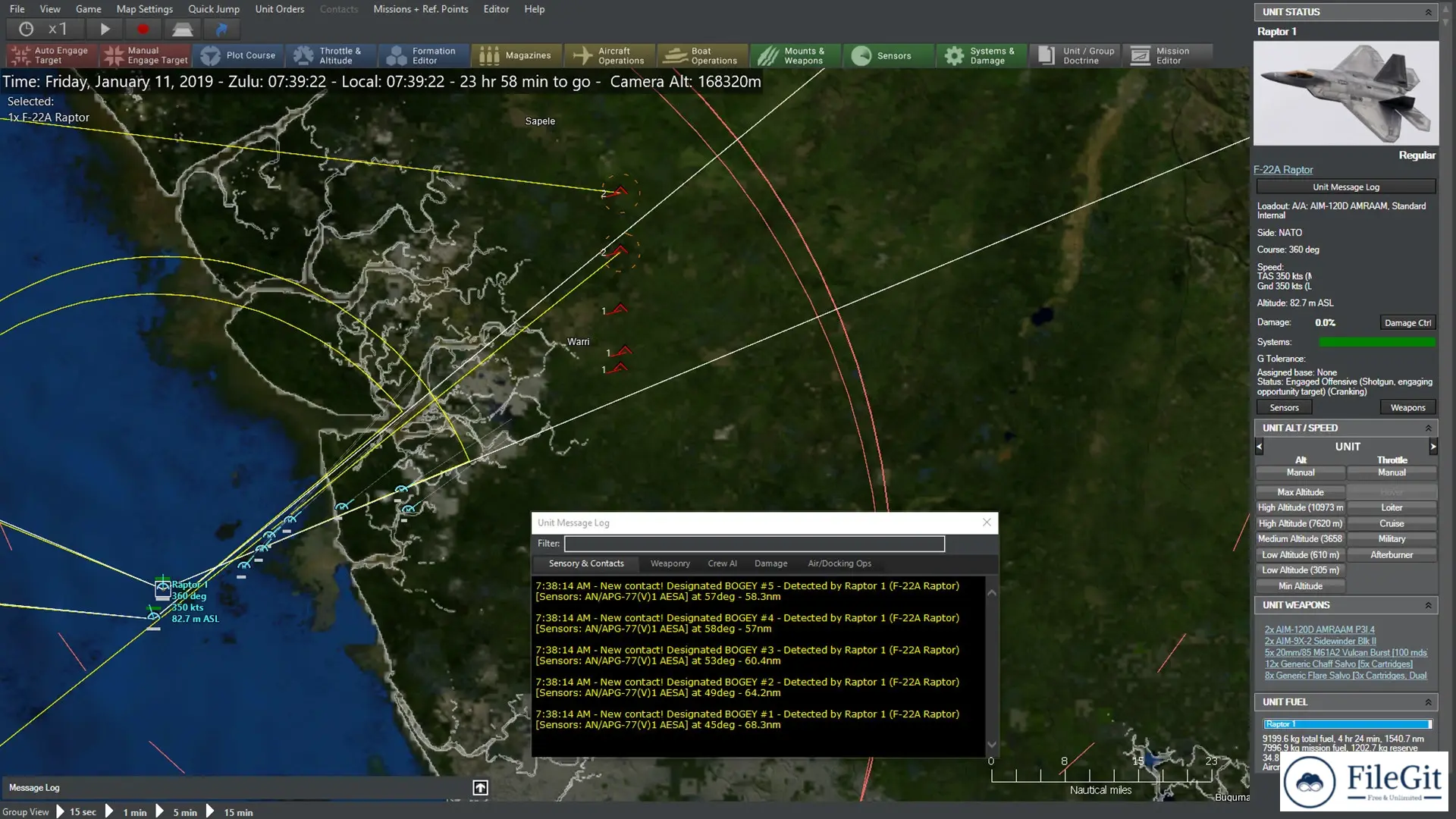Set throttle to Military
This screenshot has width=1456, height=819.
tap(1392, 539)
